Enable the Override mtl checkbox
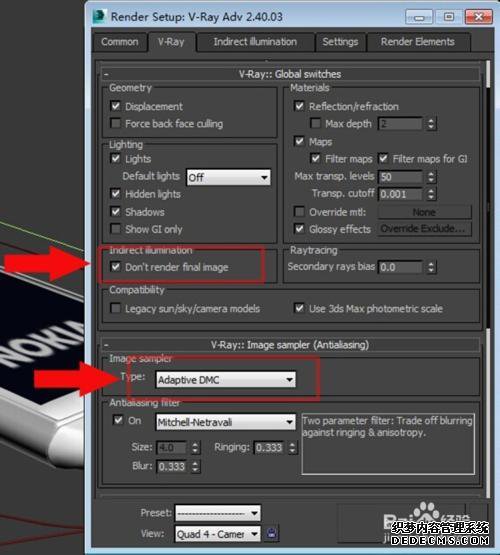This screenshot has height=555, width=500. 299,212
